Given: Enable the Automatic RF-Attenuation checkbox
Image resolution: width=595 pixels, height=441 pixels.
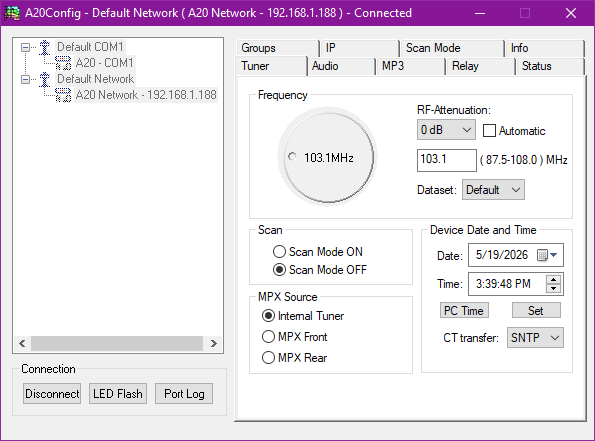Looking at the screenshot, I should click(x=489, y=131).
